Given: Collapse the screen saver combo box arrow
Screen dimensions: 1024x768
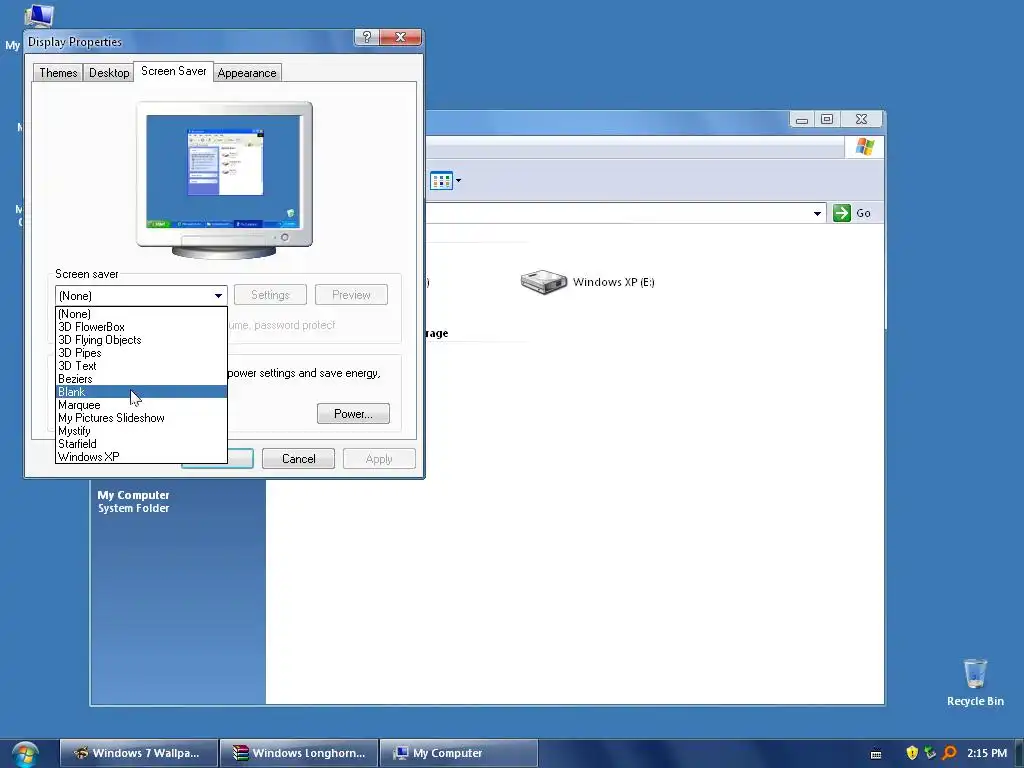Looking at the screenshot, I should click(218, 296).
